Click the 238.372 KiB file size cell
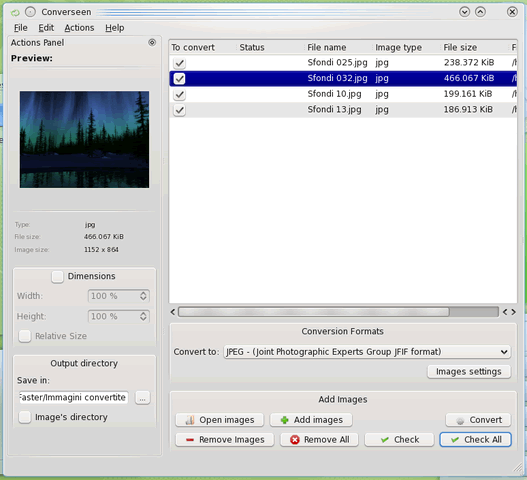Viewport: 527px width, 480px height. coord(469,63)
